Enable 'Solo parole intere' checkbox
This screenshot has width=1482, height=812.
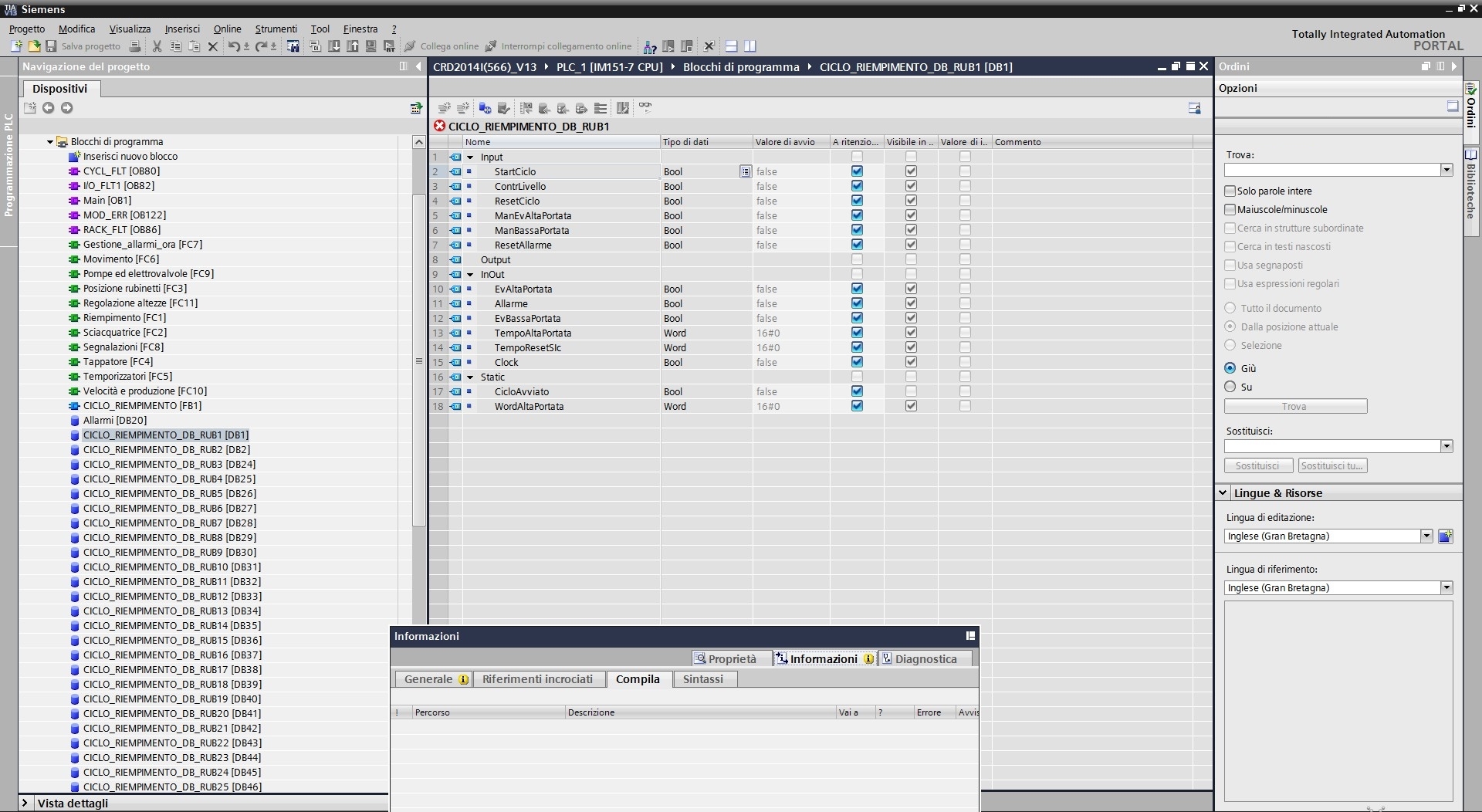point(1230,191)
